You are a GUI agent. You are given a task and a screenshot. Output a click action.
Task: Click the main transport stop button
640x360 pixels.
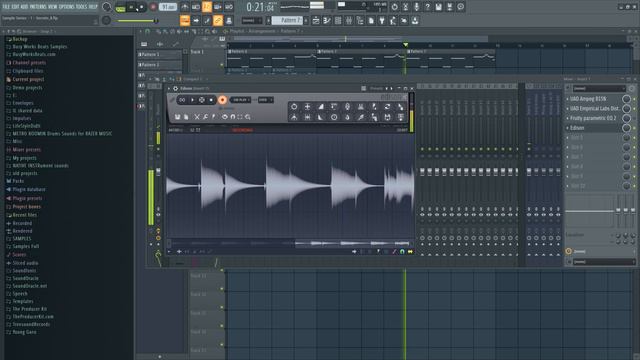tap(141, 7)
